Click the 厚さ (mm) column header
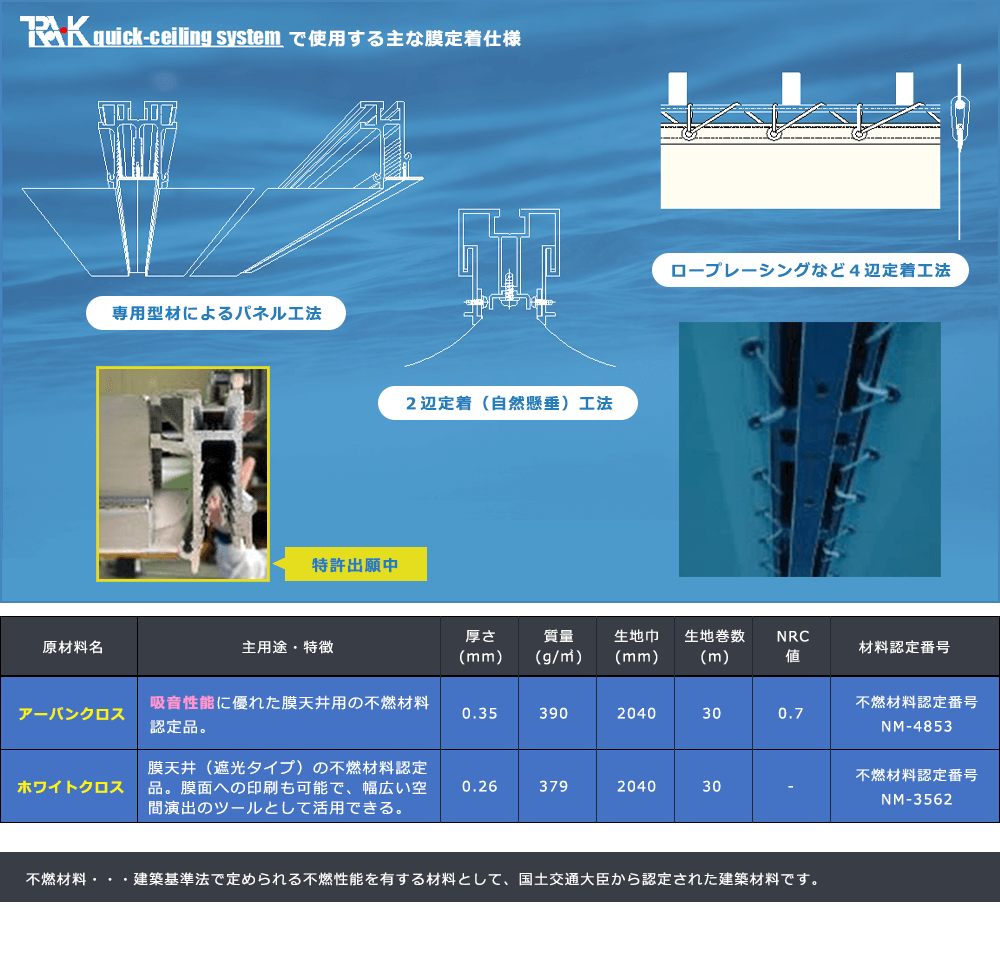The width and height of the screenshot is (1000, 957). [480, 647]
